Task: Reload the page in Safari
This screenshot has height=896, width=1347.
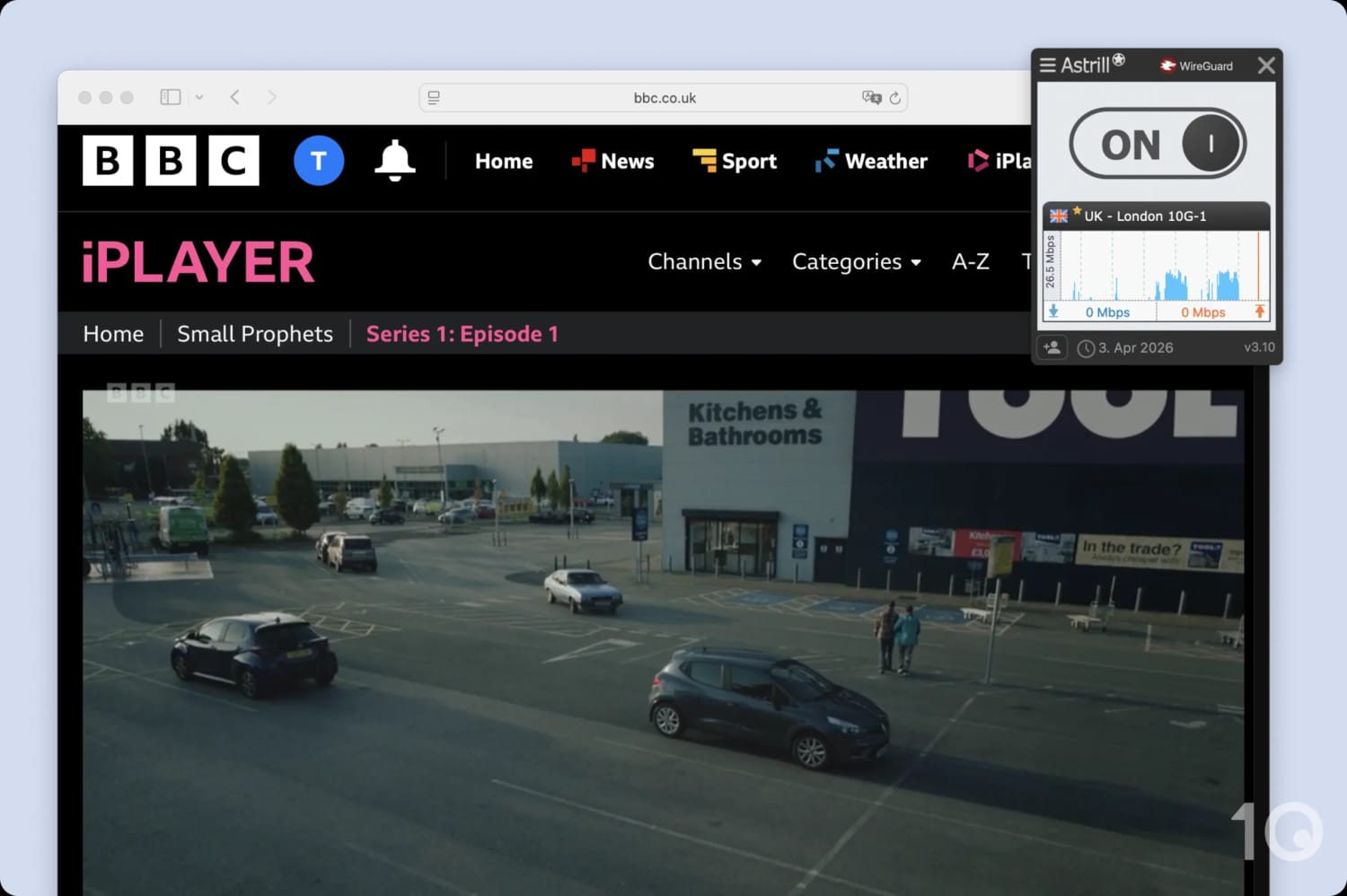Action: click(x=895, y=98)
